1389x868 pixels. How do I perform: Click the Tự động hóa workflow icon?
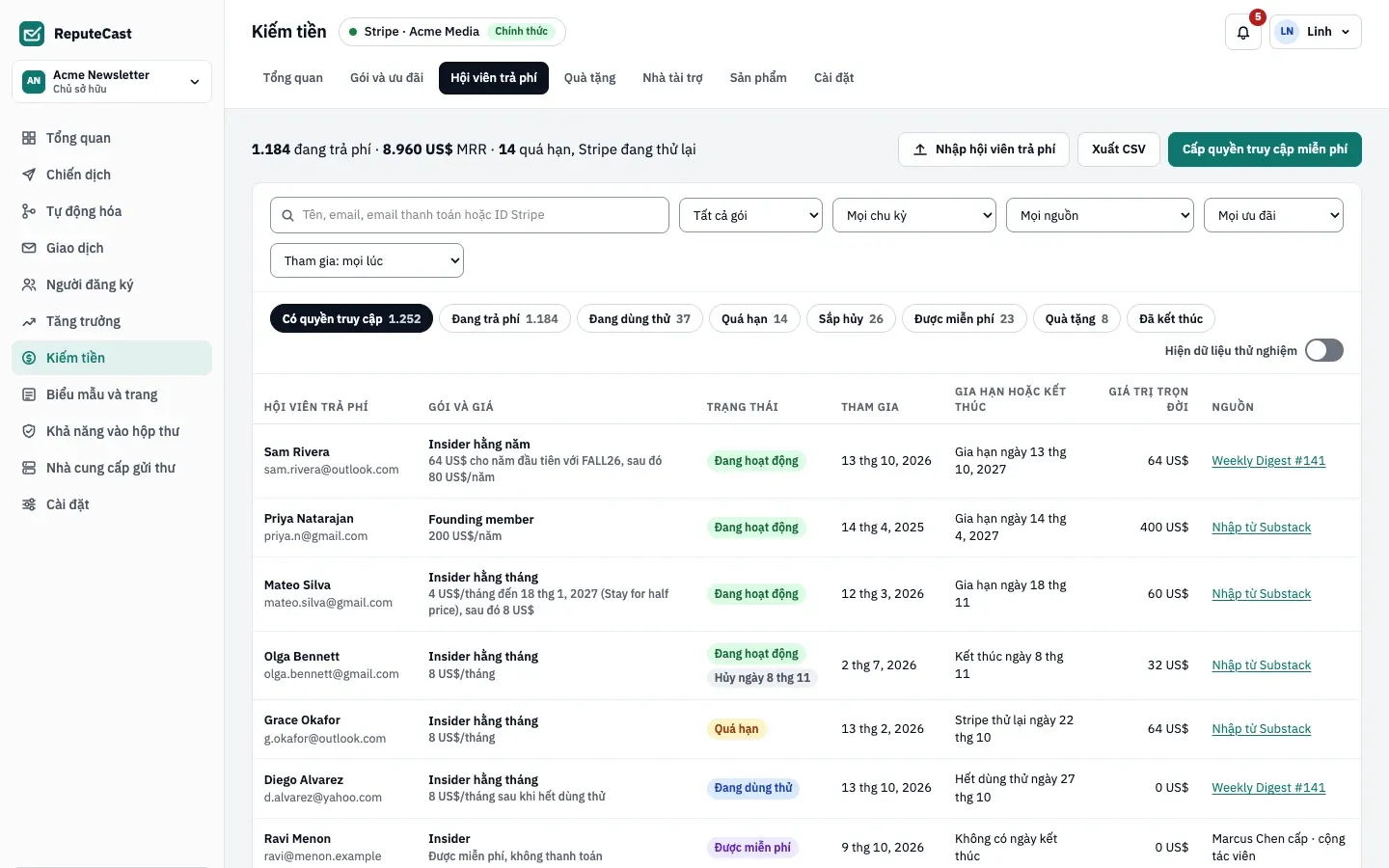[x=29, y=211]
